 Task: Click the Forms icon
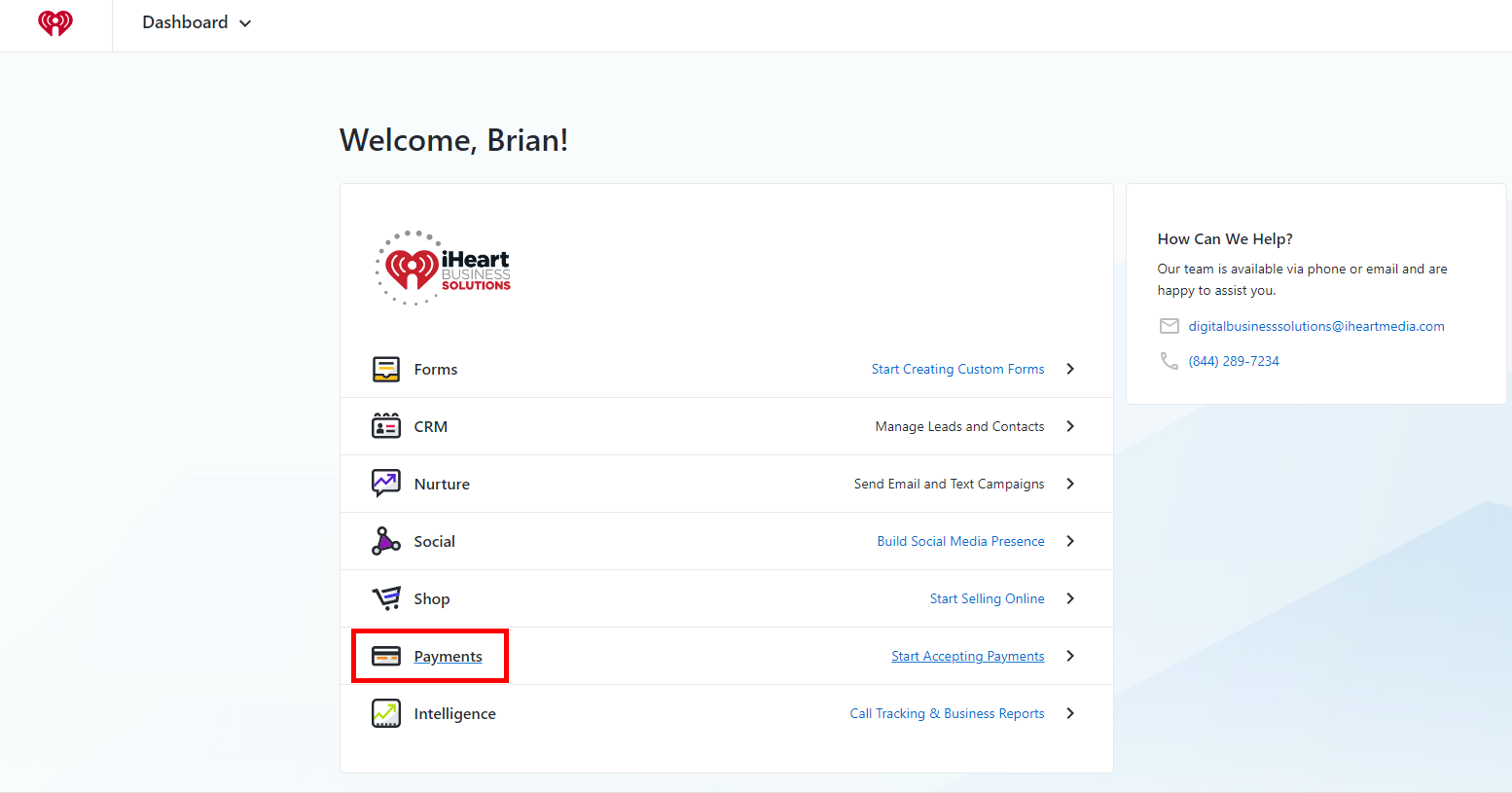click(x=386, y=369)
